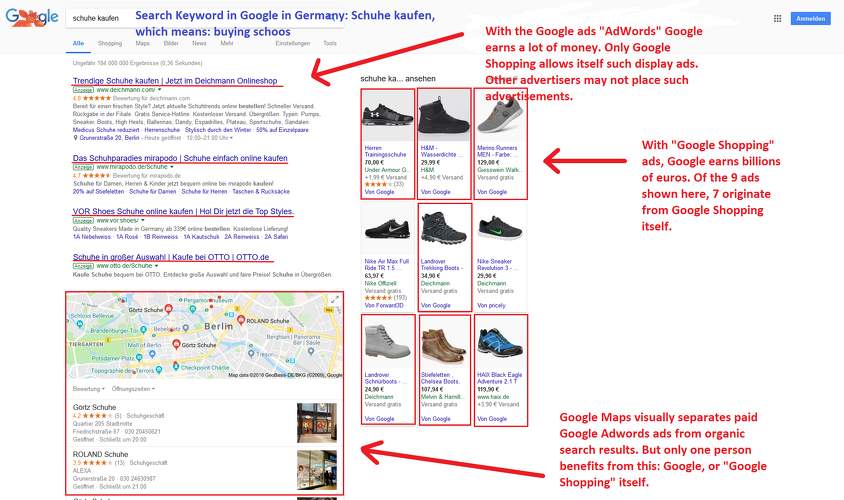Click the Checkpoint Charlie map marker
844x500 pixels.
[x=176, y=367]
